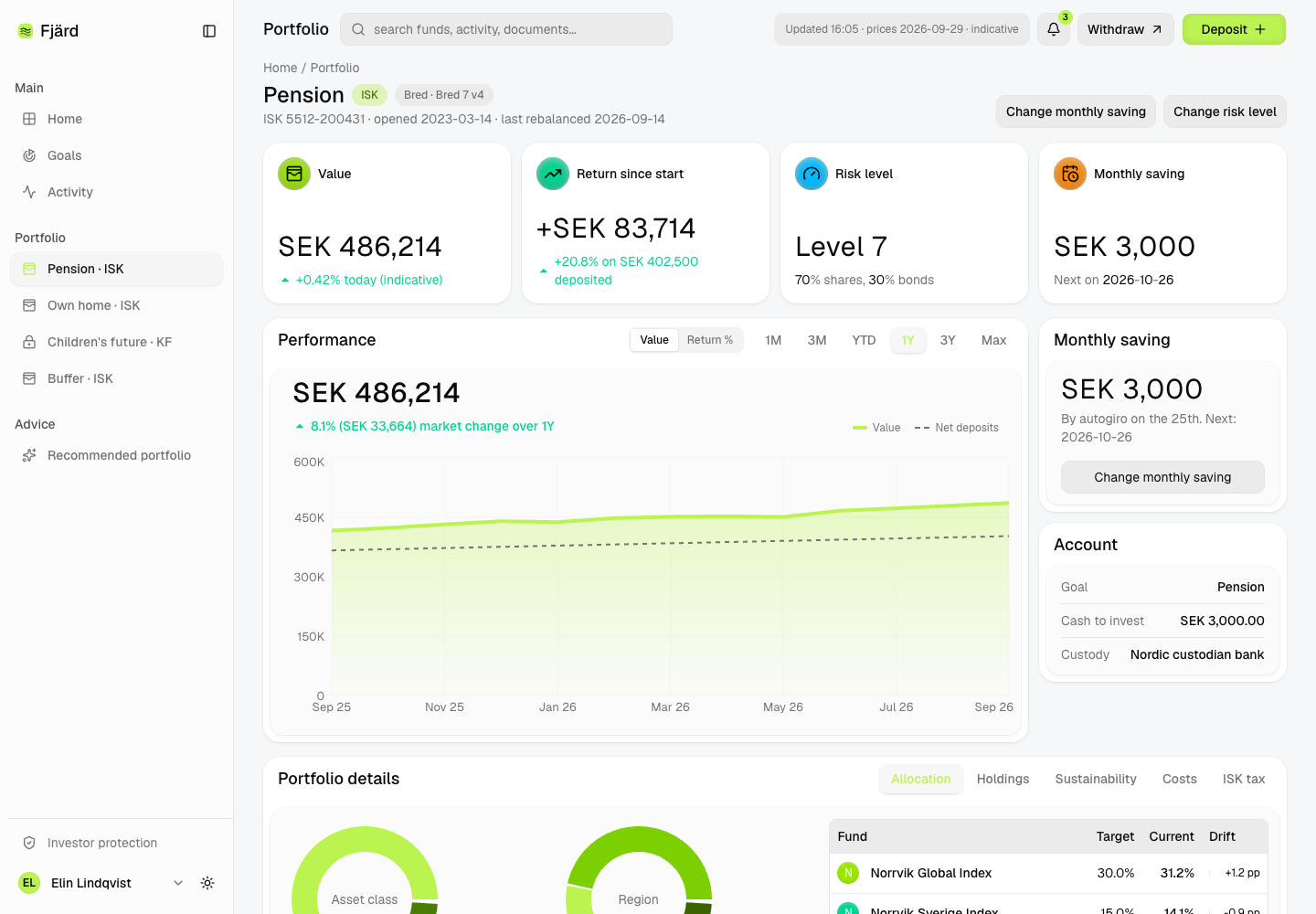1316x914 pixels.
Task: Click the Activity pulse icon in sidebar
Action: click(29, 192)
